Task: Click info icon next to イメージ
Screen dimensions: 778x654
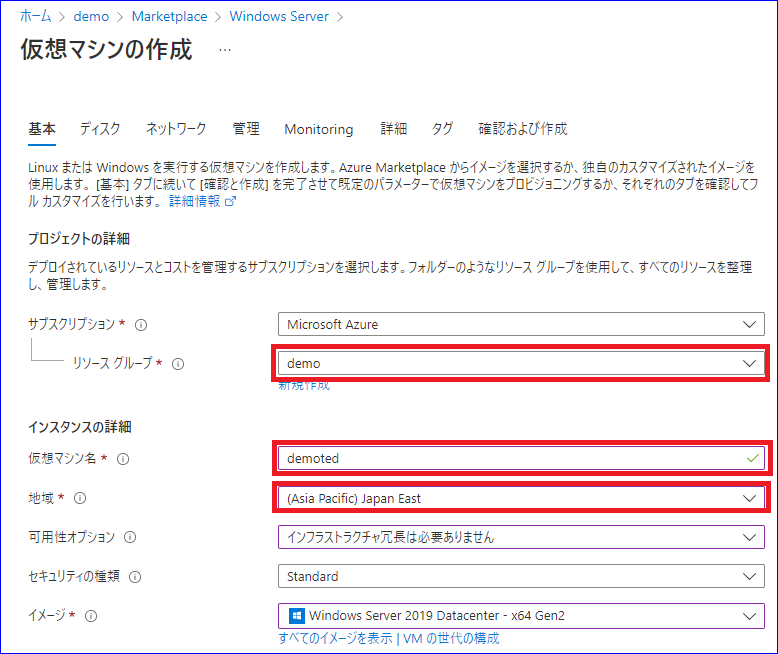Action: (x=91, y=616)
